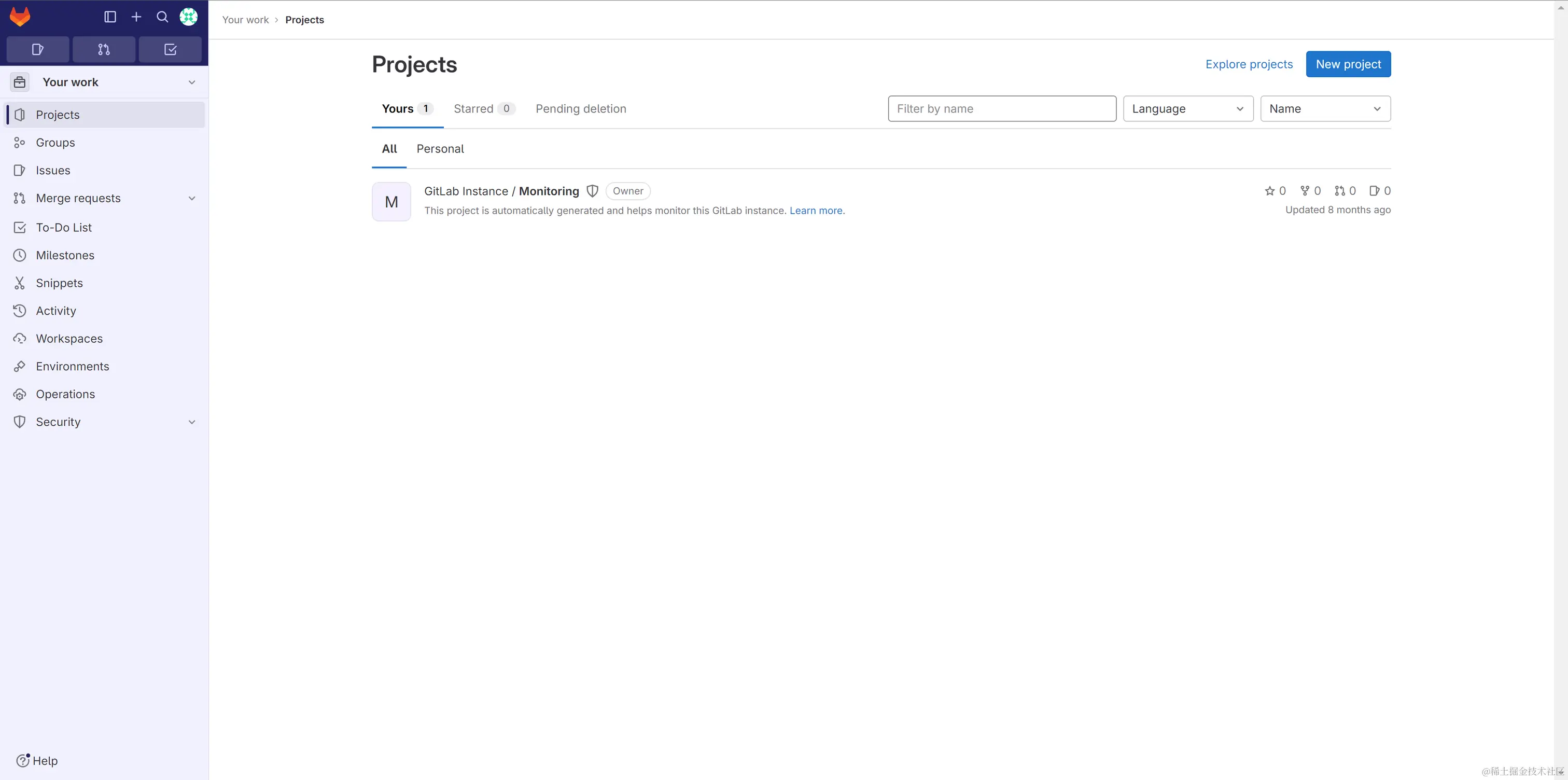Click the star count icon
1568x780 pixels.
click(x=1270, y=191)
